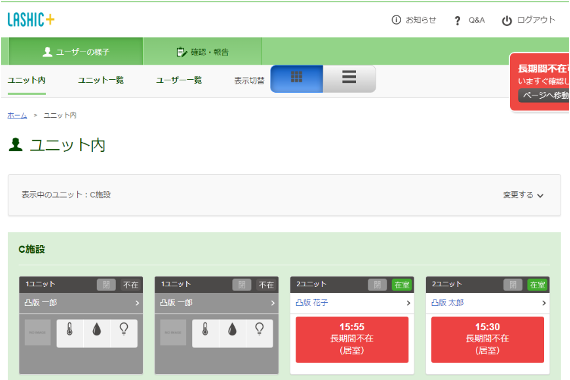Click the chevron on the first 凸版 一郎 row
The image size is (570, 380).
(137, 303)
